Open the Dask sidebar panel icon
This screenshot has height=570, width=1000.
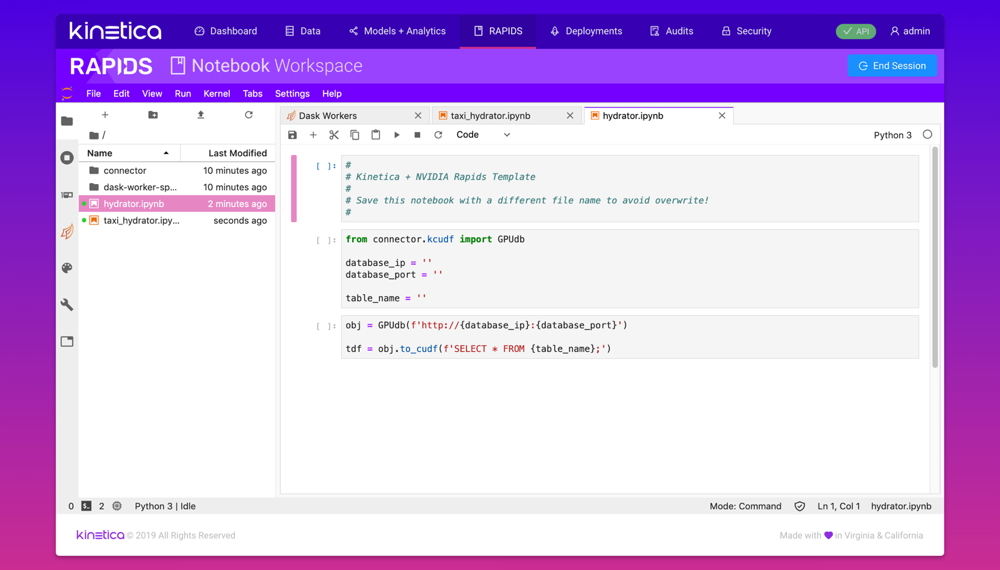(67, 231)
